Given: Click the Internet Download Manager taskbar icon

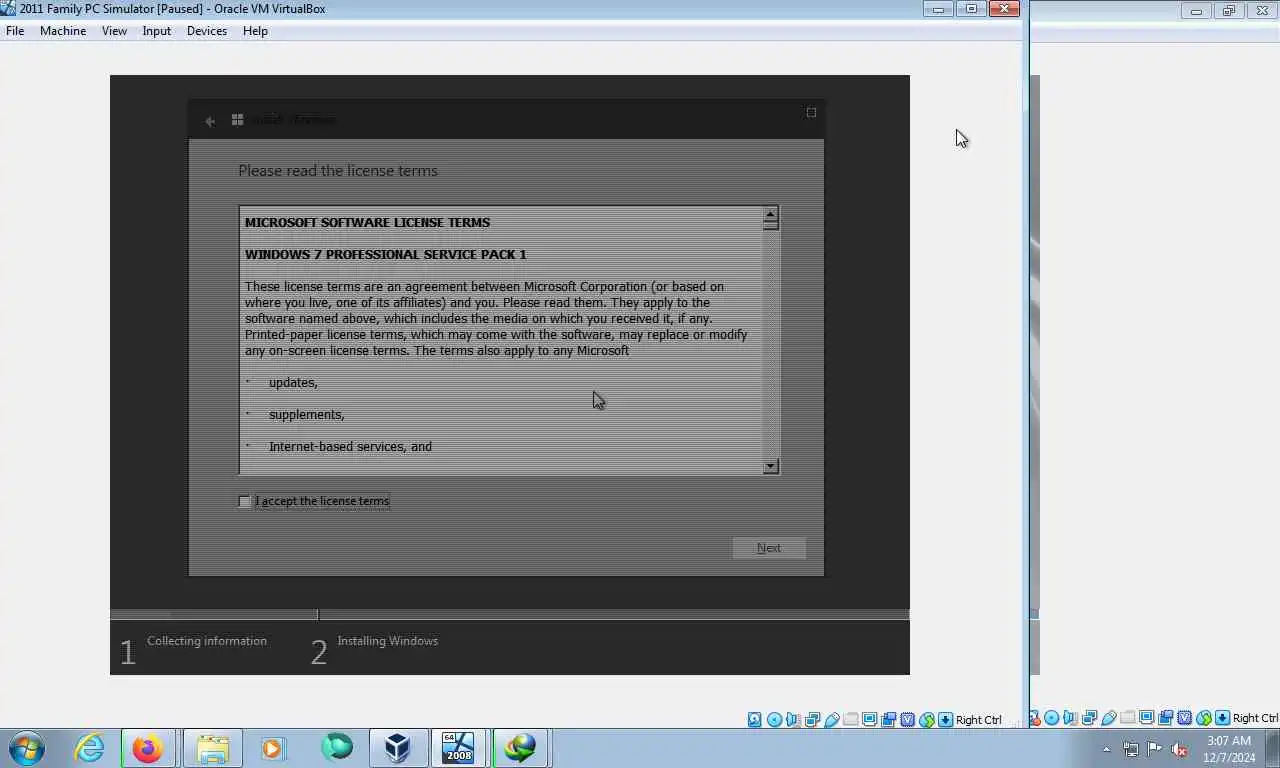Looking at the screenshot, I should coord(520,748).
